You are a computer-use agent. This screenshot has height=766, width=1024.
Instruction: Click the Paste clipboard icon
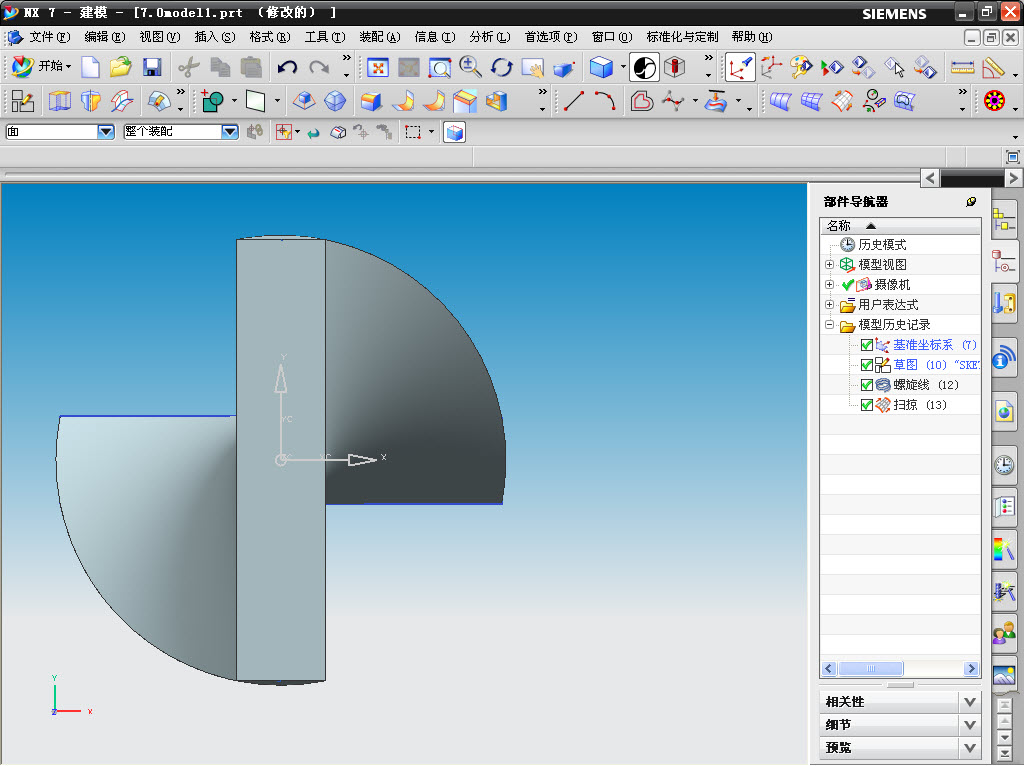click(251, 67)
